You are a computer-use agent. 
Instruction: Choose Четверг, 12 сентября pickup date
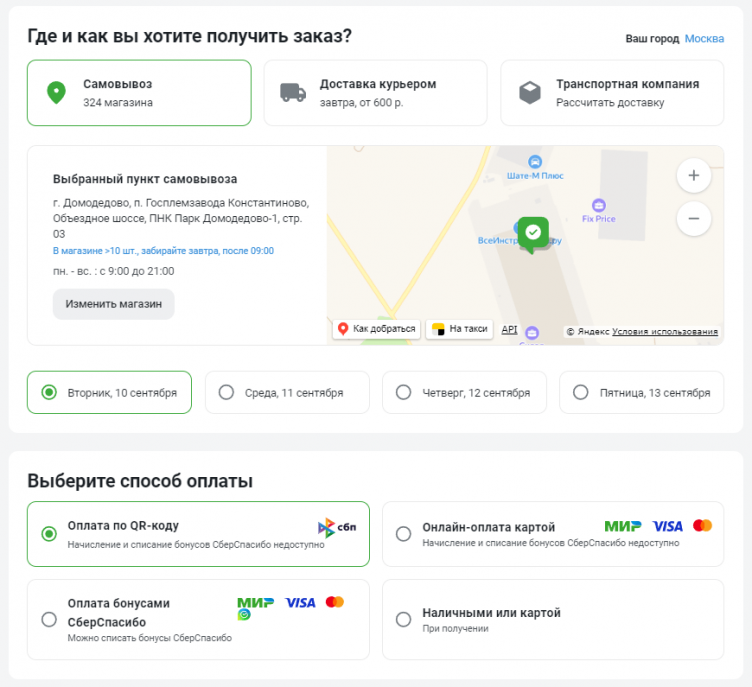(x=464, y=392)
